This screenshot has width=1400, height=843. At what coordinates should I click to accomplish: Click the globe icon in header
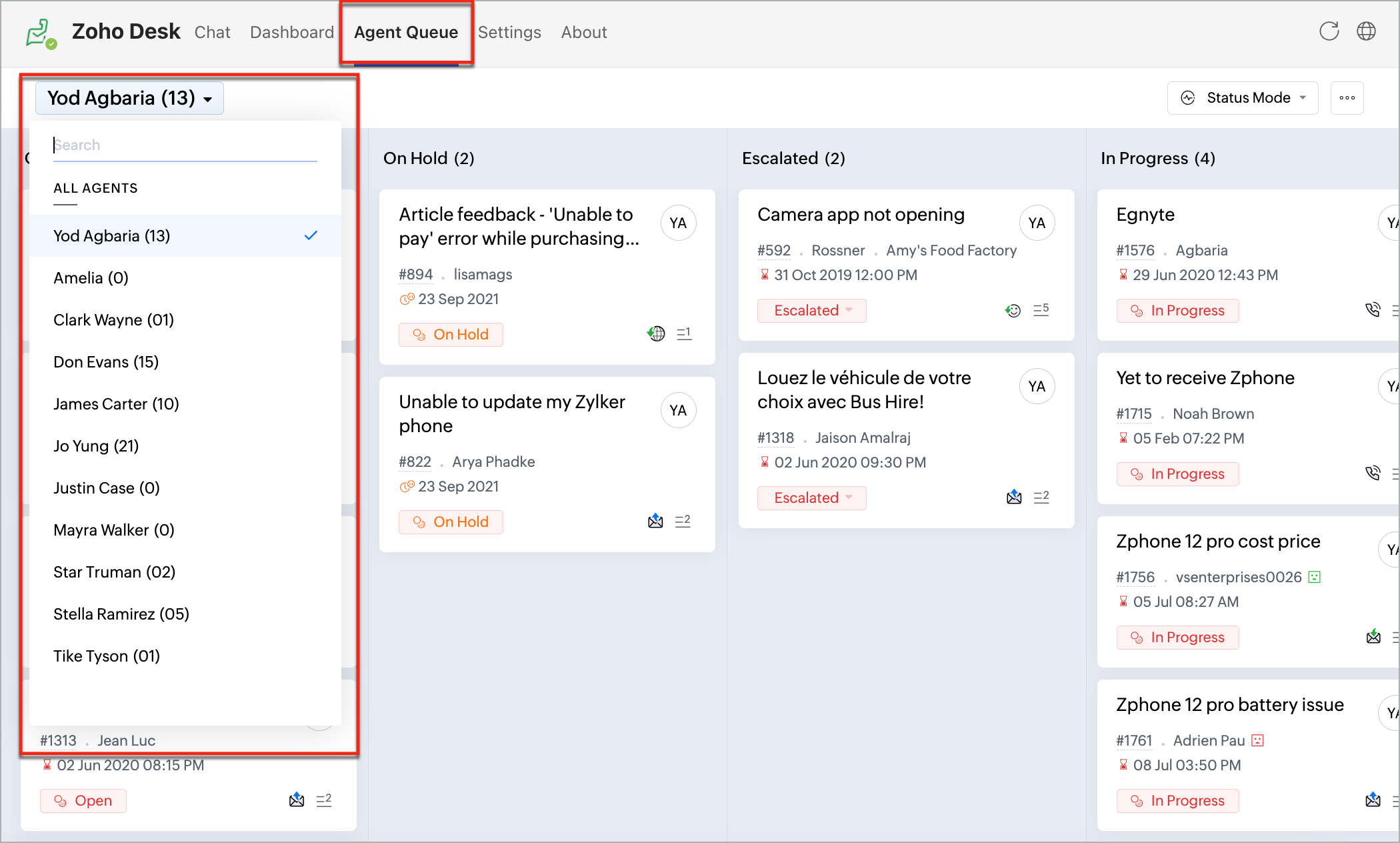[1366, 31]
